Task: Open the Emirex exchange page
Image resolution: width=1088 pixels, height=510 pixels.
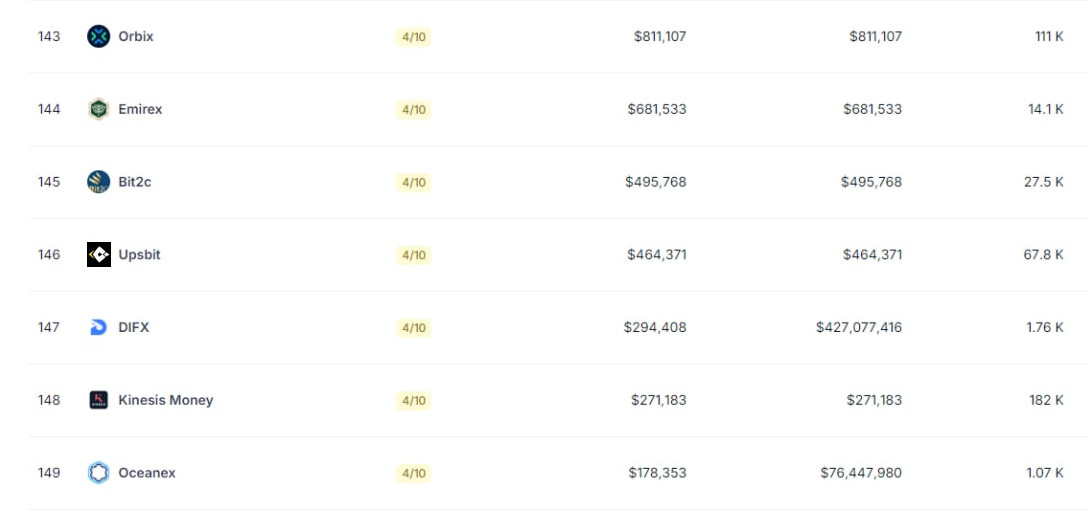Action: 140,109
